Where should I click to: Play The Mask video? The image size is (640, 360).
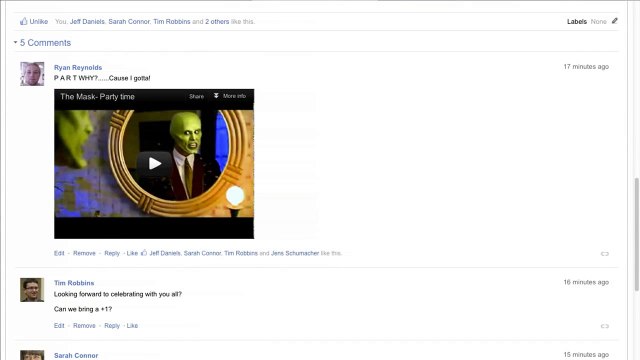click(x=154, y=164)
